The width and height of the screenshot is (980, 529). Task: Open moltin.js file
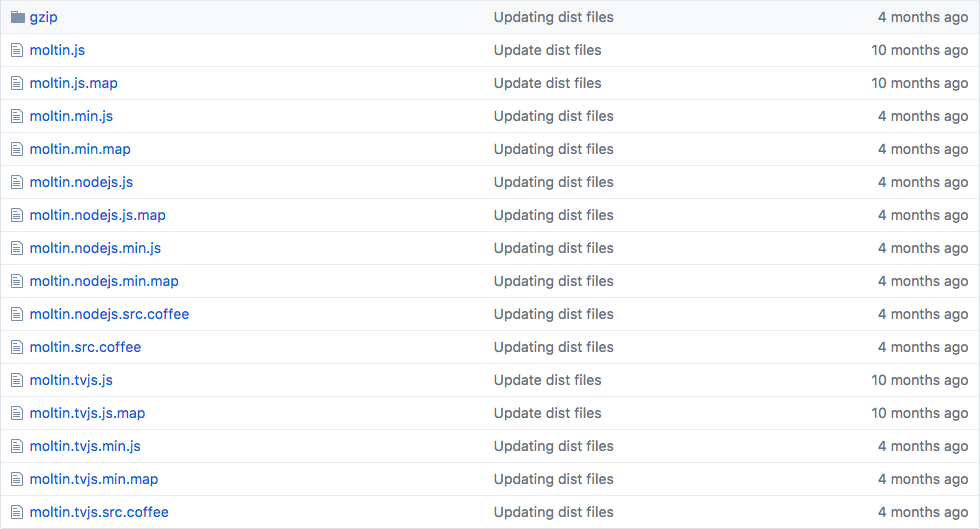(57, 50)
